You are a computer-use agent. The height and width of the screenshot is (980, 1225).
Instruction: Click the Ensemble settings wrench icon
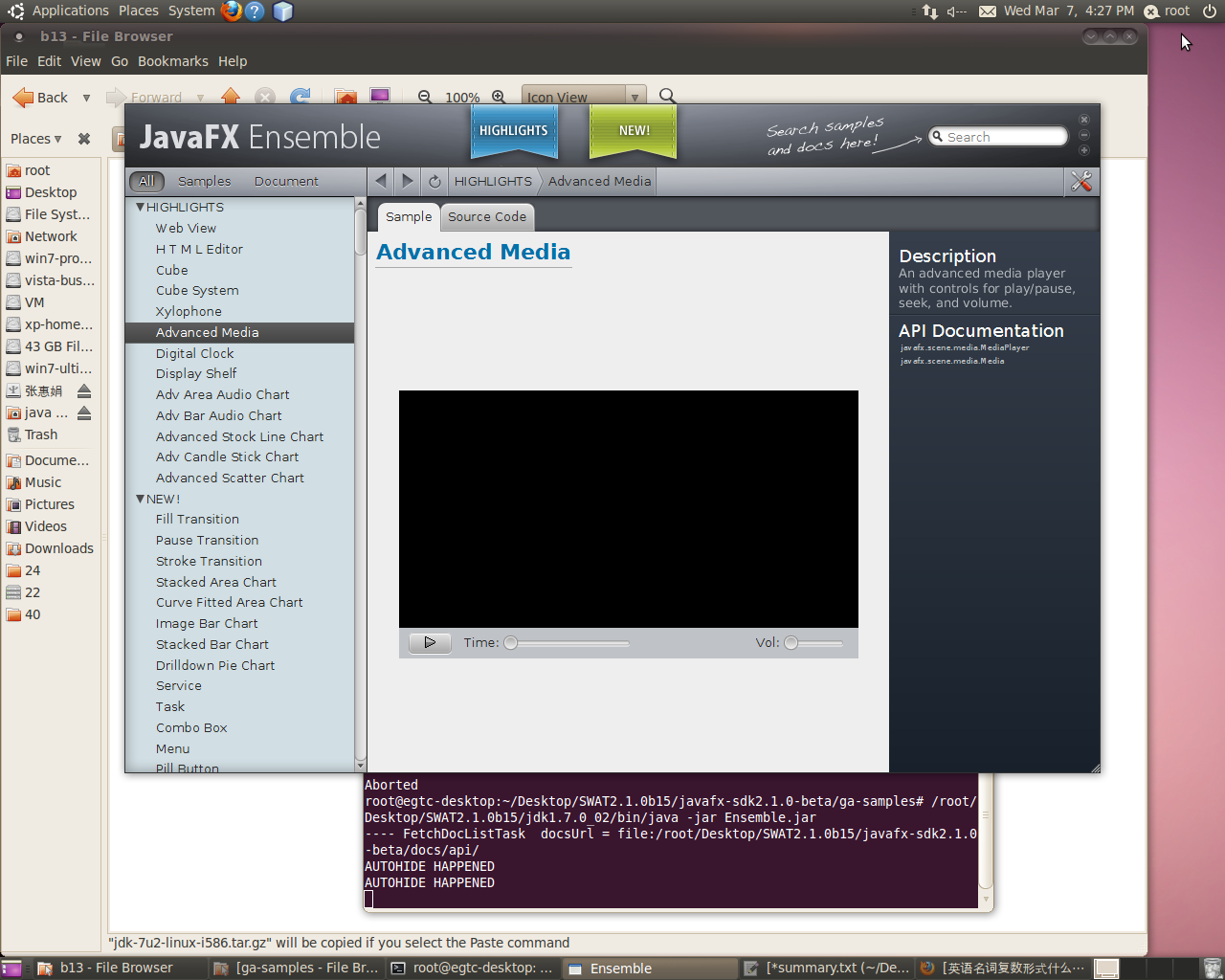[1081, 181]
